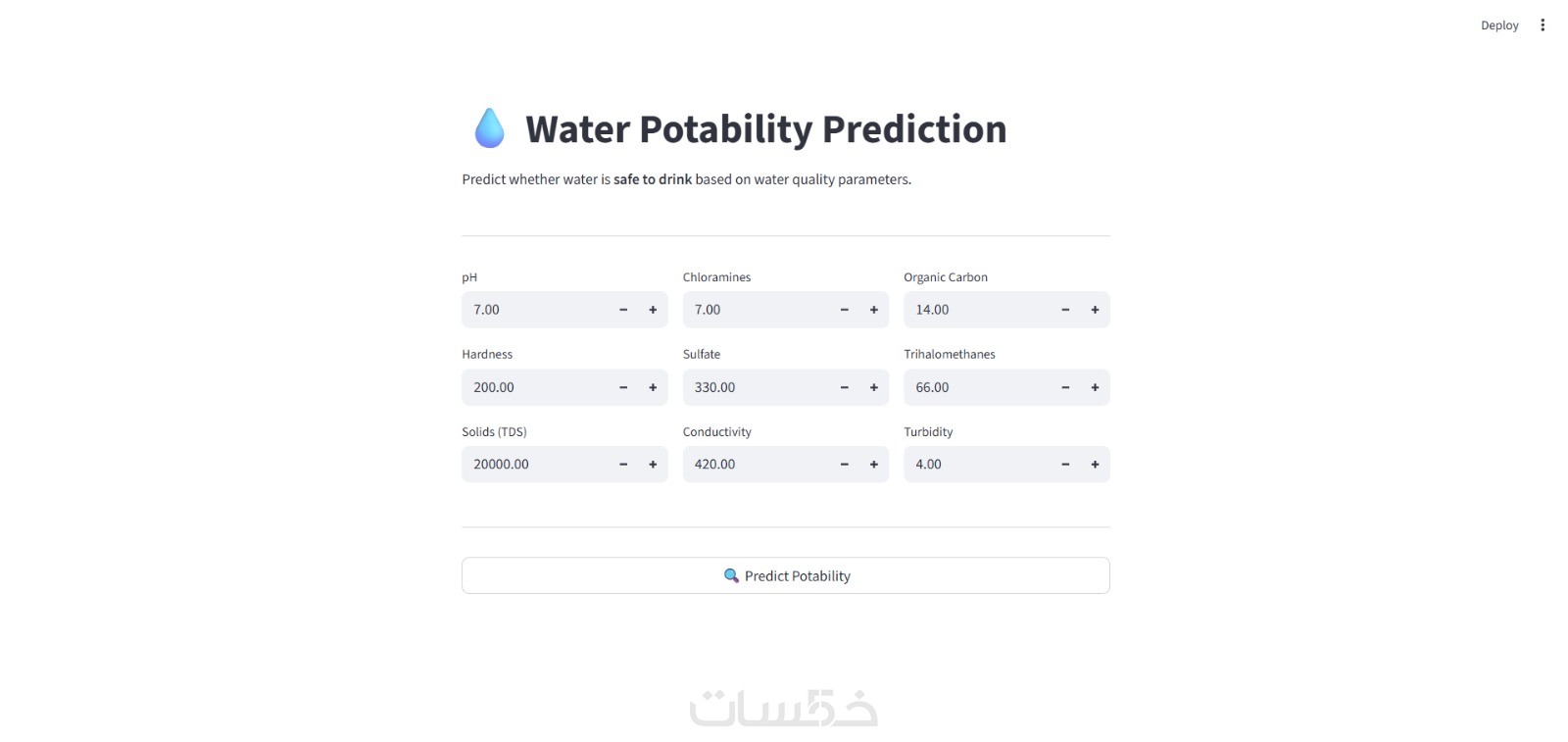Click plus icon on Chloramines field
The image size is (1568, 742).
pos(873,310)
